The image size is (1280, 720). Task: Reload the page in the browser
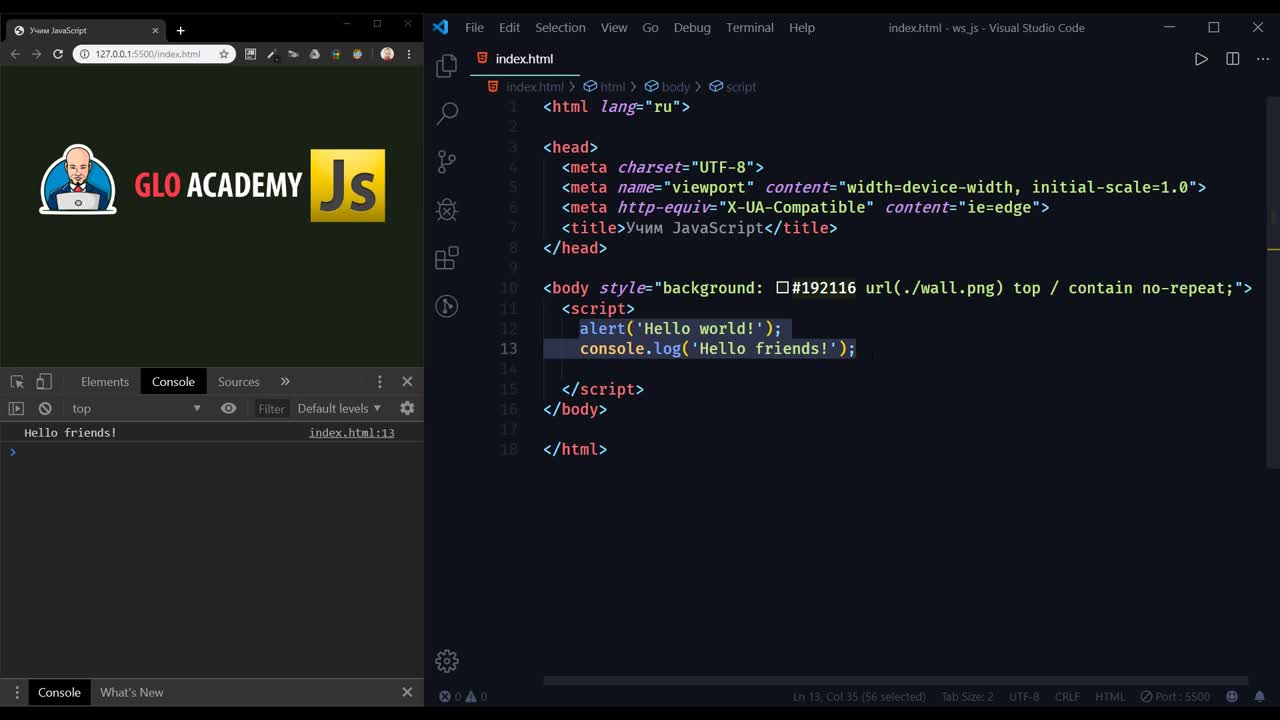pyautogui.click(x=58, y=54)
